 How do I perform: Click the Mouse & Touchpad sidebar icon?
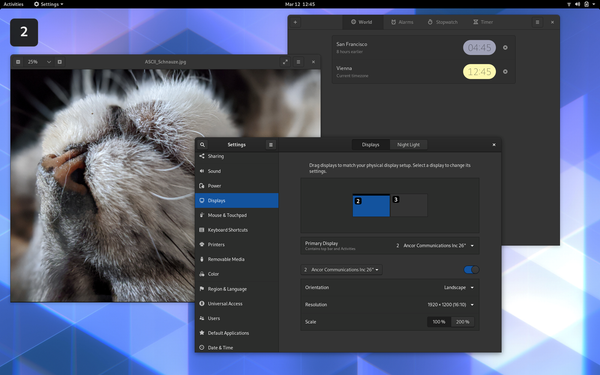coord(202,215)
